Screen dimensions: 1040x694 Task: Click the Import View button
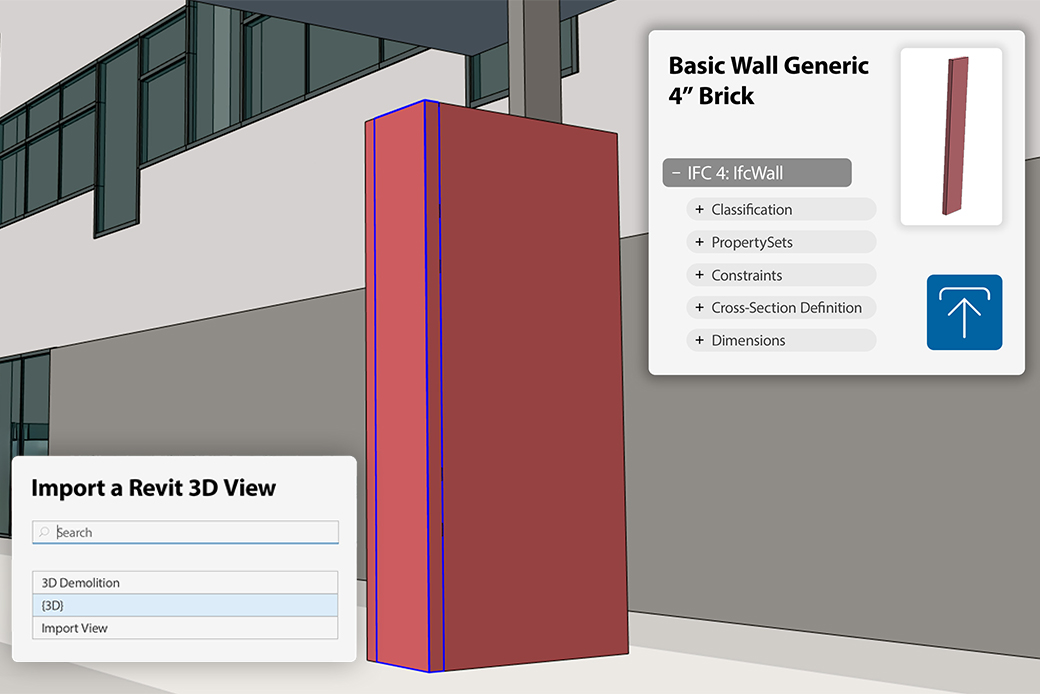185,628
